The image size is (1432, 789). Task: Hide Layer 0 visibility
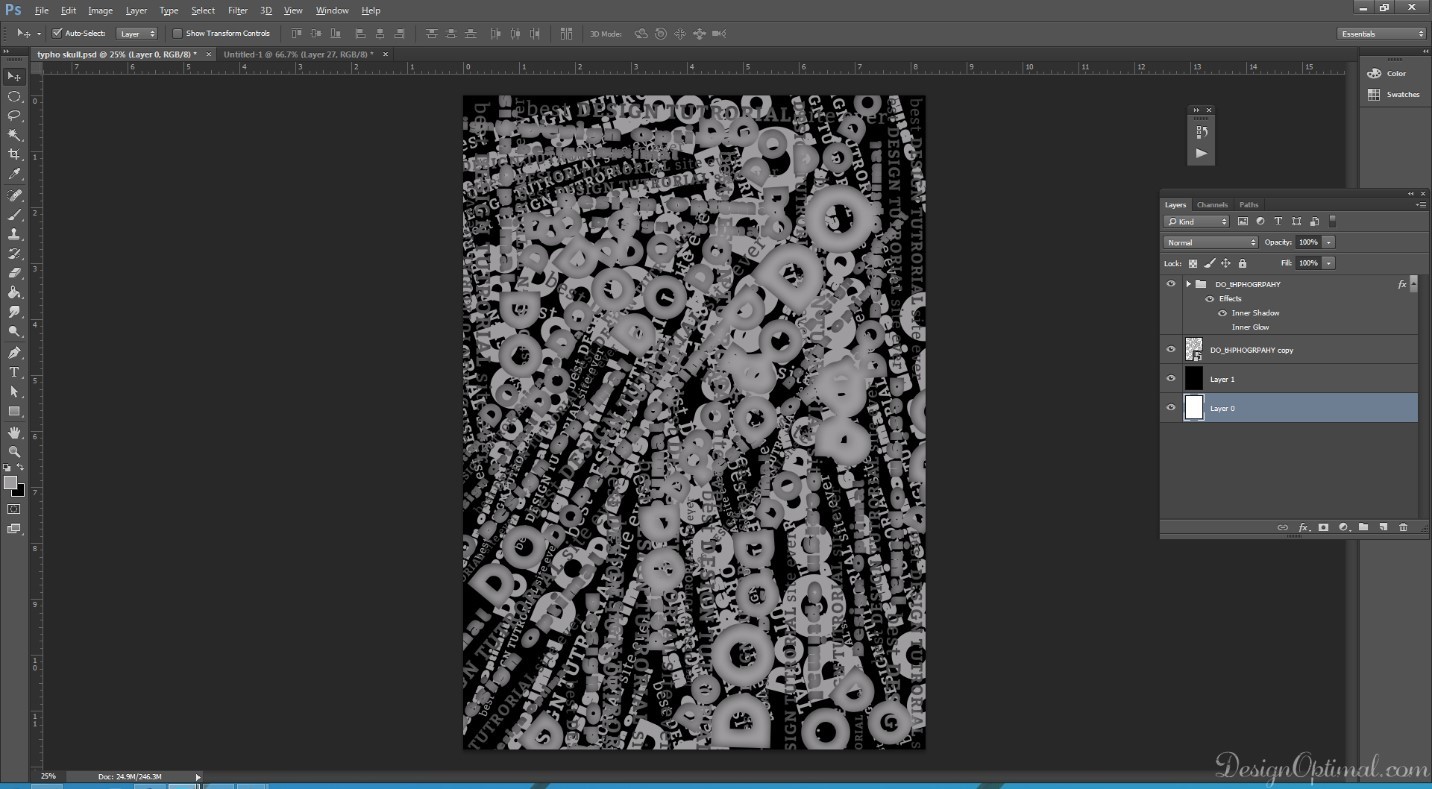click(x=1171, y=408)
